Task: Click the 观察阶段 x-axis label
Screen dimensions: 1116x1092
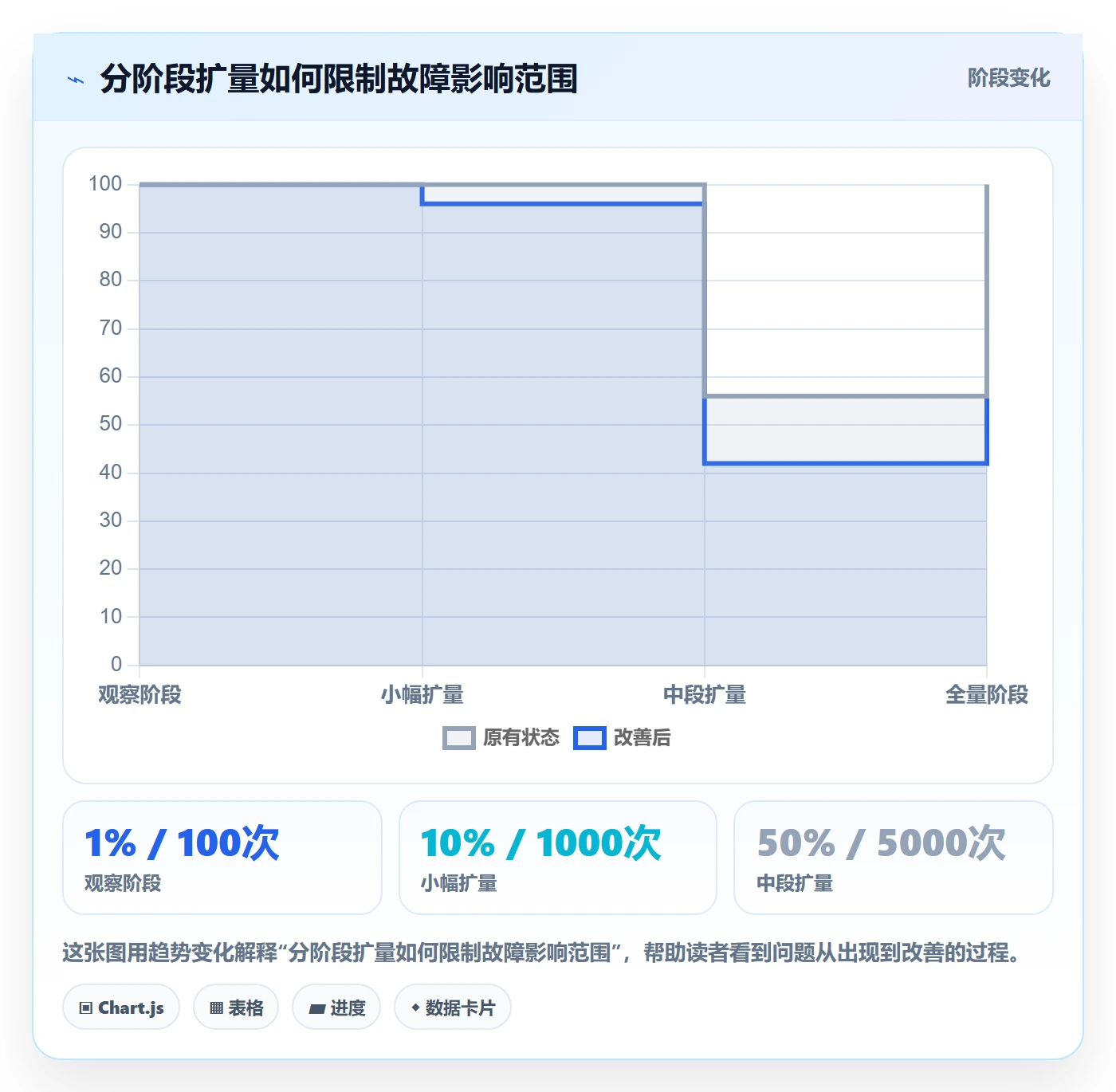Action: [139, 695]
